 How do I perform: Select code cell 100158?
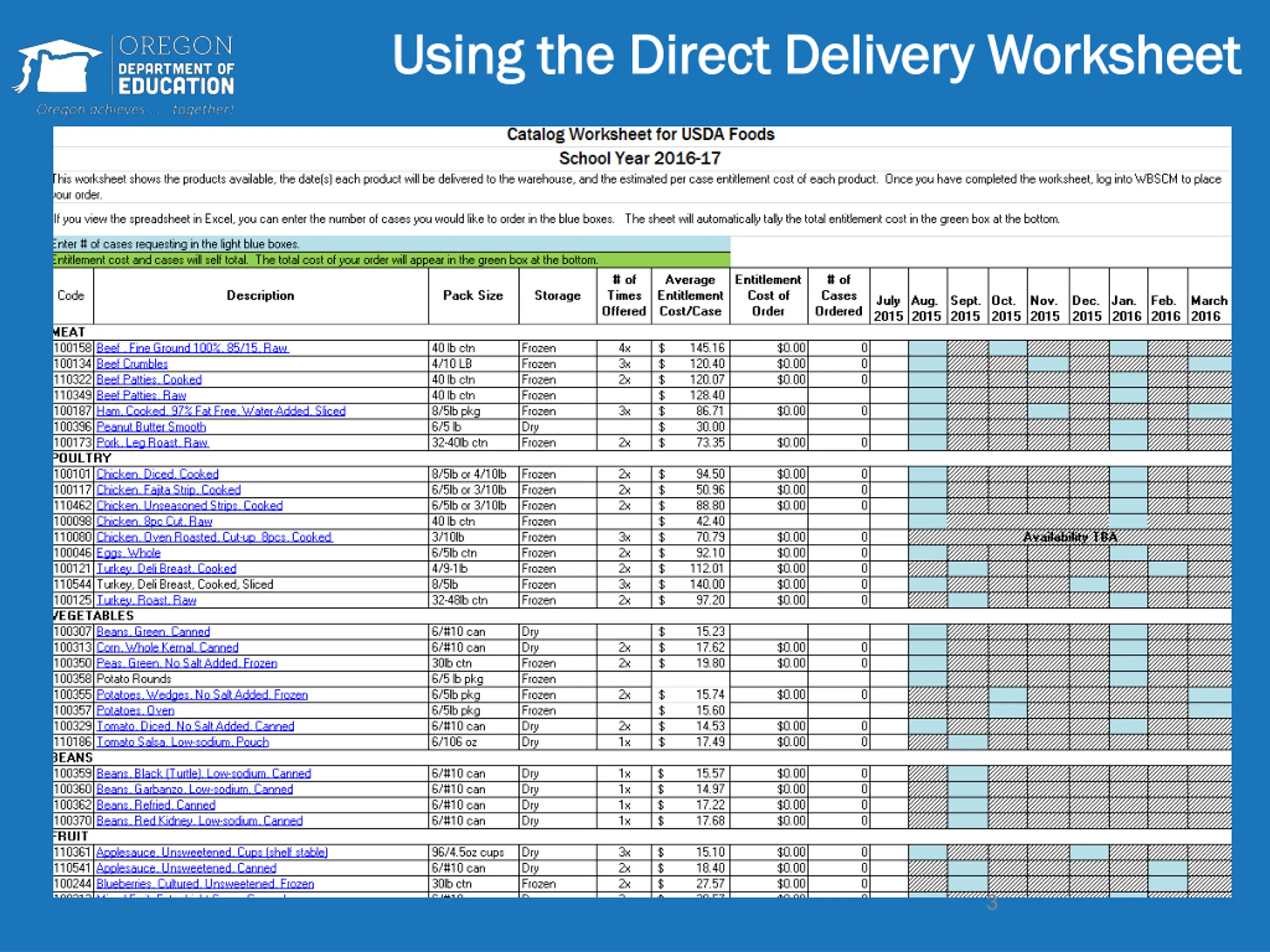[73, 348]
